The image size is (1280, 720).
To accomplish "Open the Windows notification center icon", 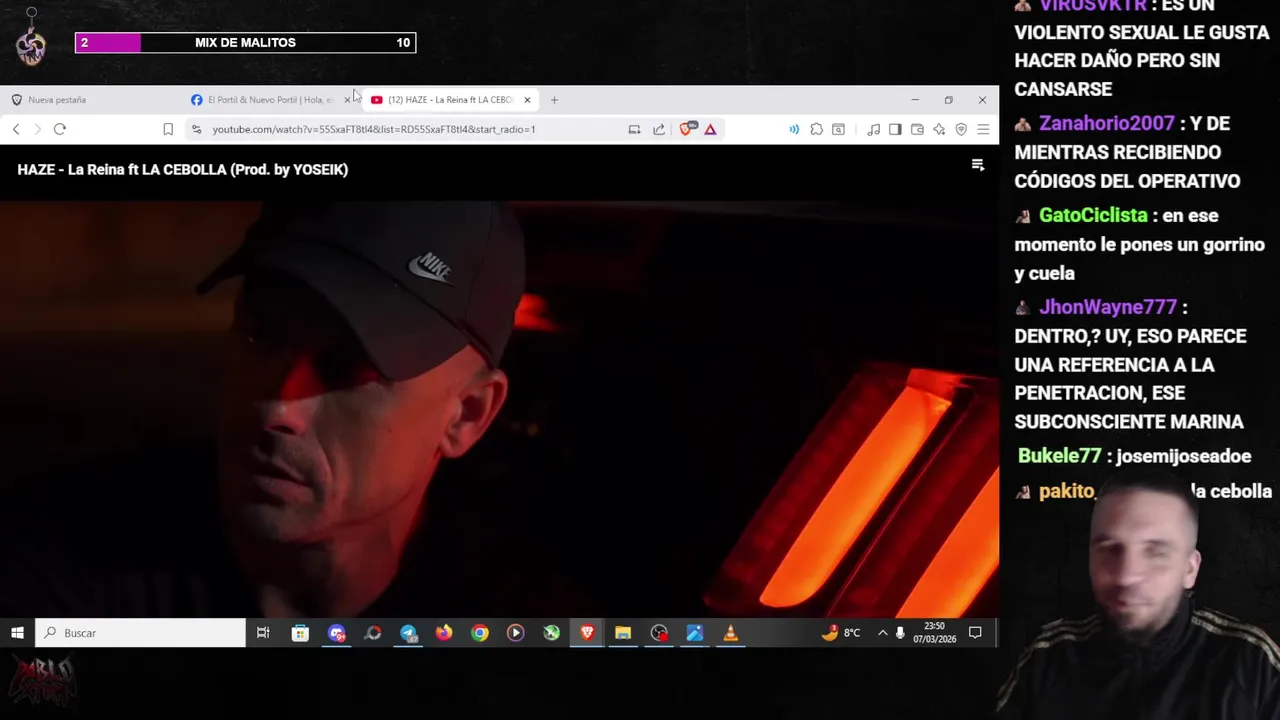I will coord(975,632).
